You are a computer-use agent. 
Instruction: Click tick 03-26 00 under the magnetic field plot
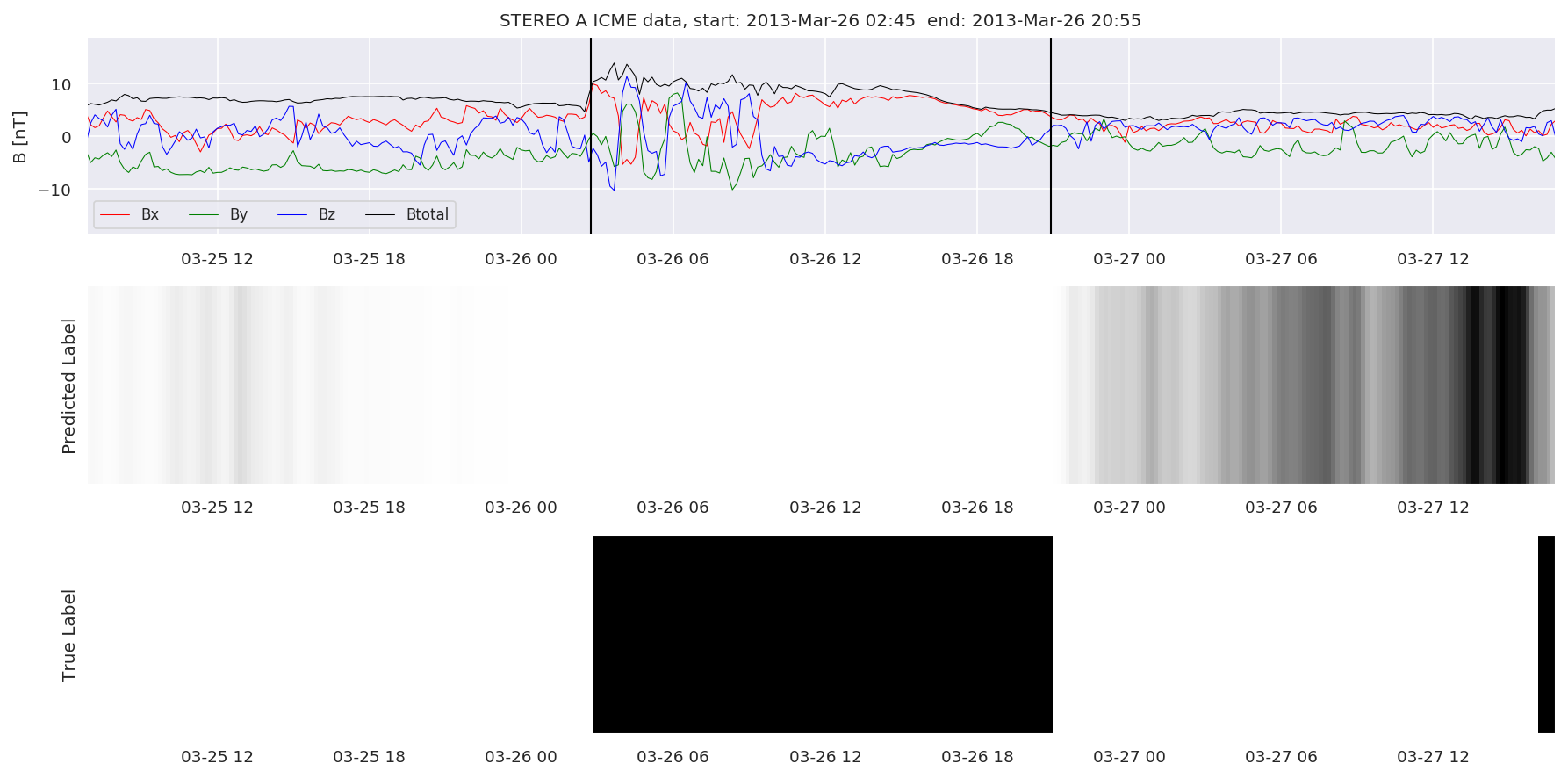521,259
